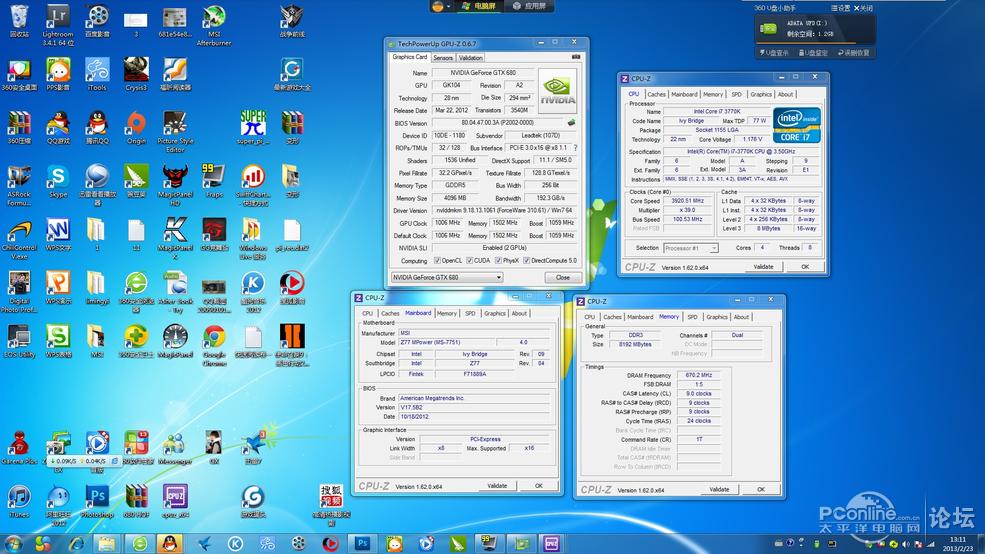
Task: Open the PPS desktop shortcut
Action: coord(58,74)
